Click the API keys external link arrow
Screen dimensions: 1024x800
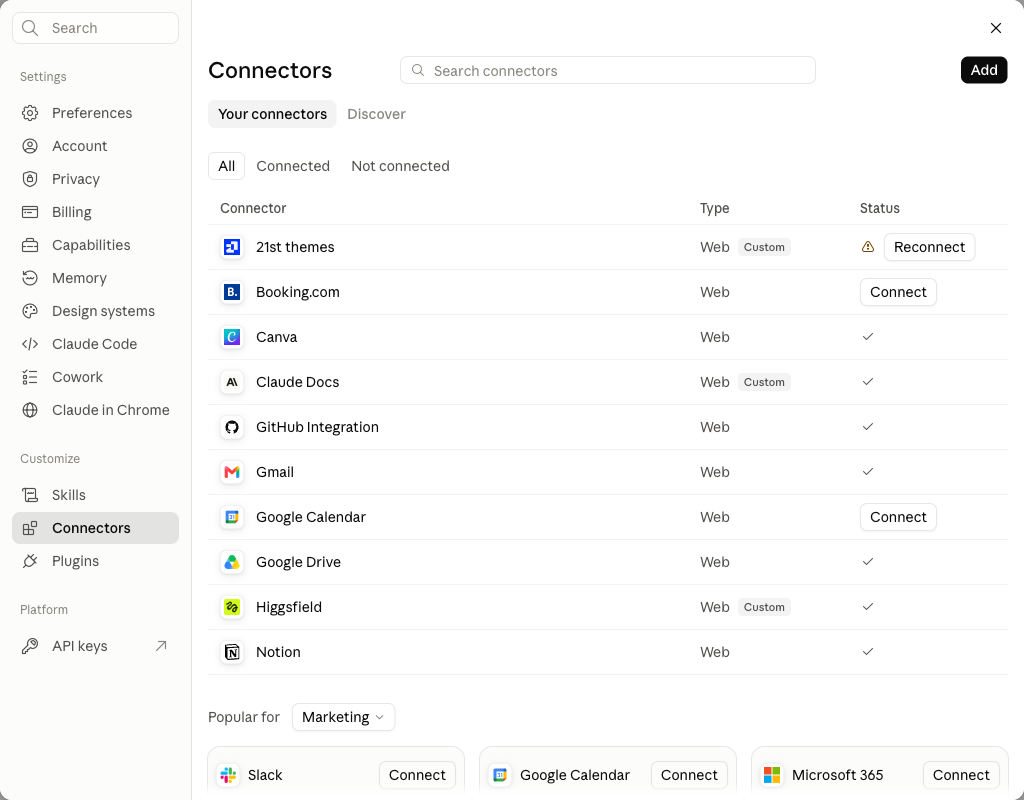tap(161, 646)
